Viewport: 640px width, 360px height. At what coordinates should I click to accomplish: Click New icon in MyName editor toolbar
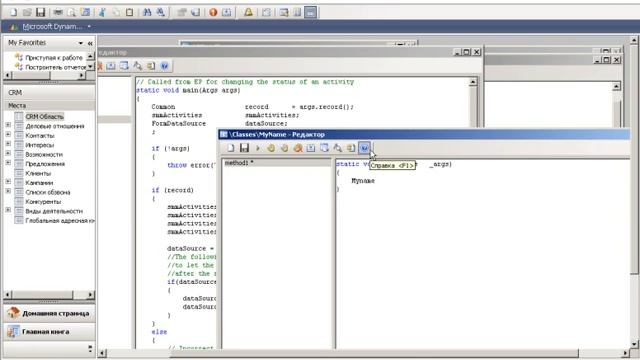tap(231, 148)
